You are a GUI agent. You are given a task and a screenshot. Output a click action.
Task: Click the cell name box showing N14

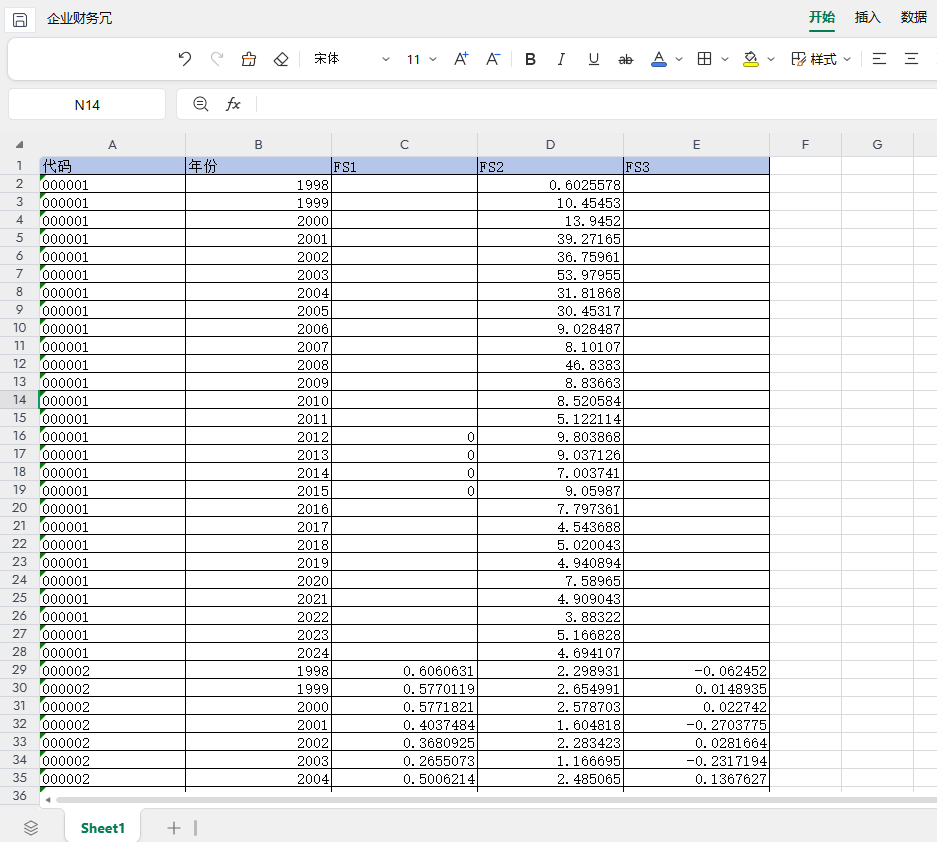click(87, 104)
